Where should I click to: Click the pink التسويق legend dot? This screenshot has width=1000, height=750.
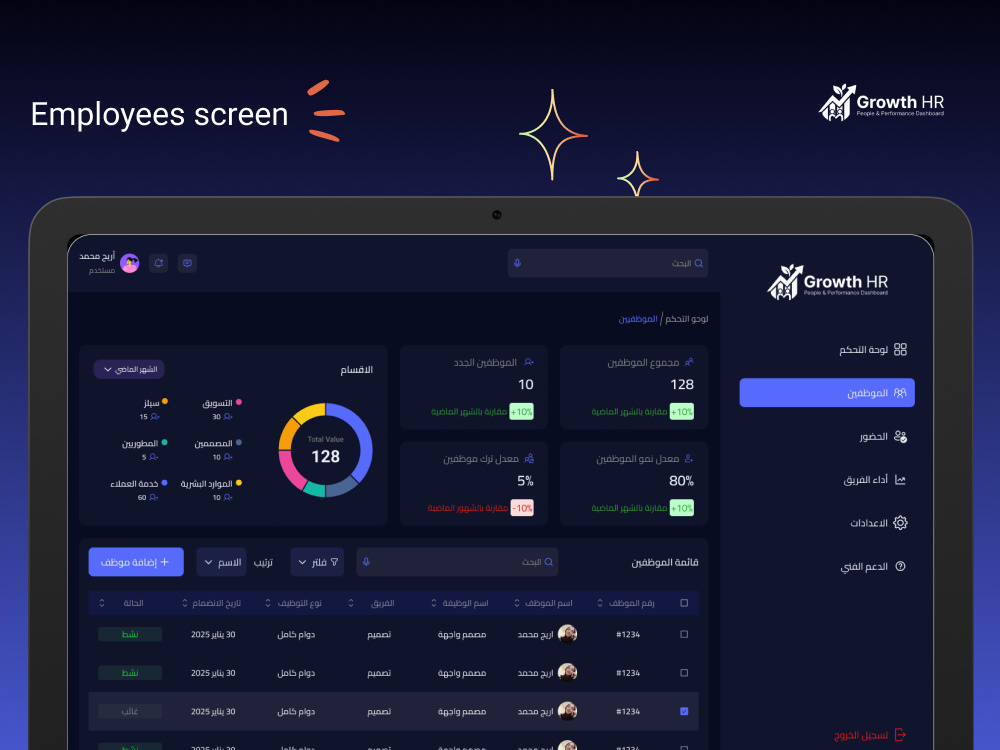pyautogui.click(x=239, y=402)
